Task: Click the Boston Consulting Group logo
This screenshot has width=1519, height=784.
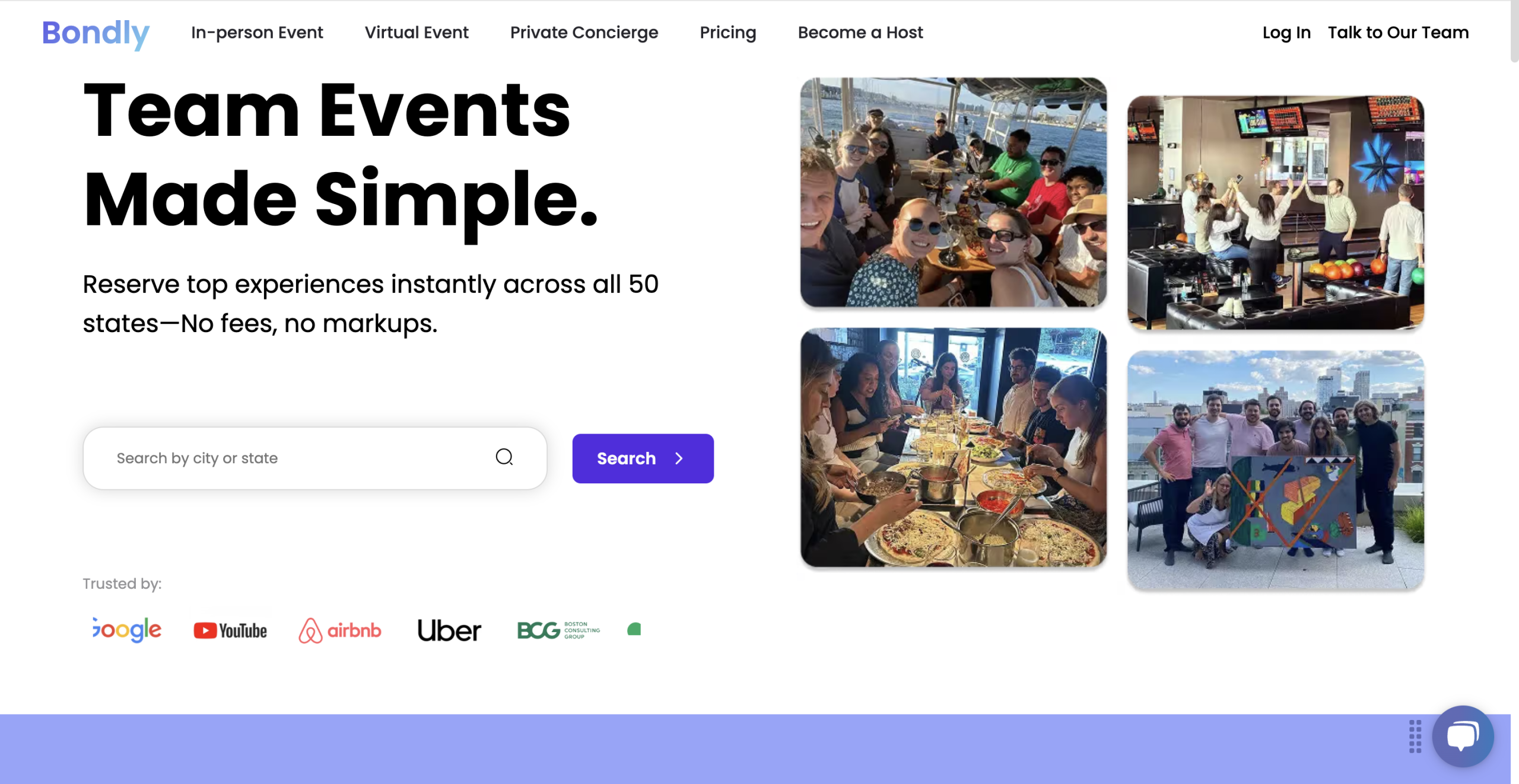Action: pos(558,630)
